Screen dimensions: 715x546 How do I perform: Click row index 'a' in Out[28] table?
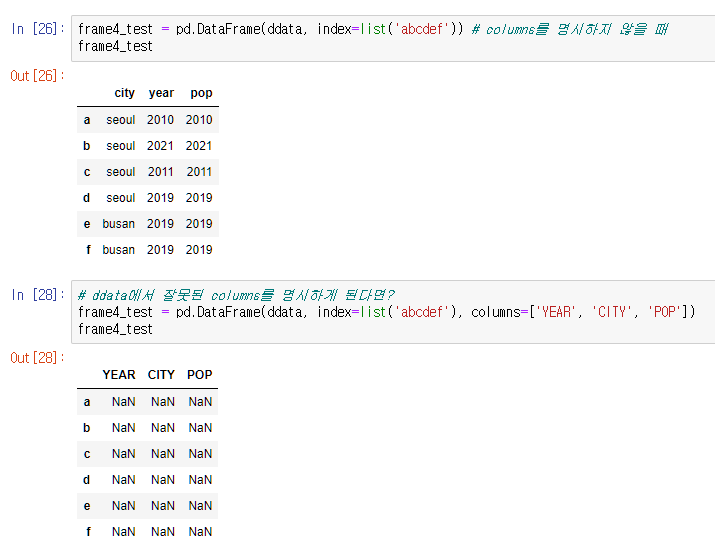click(x=87, y=402)
